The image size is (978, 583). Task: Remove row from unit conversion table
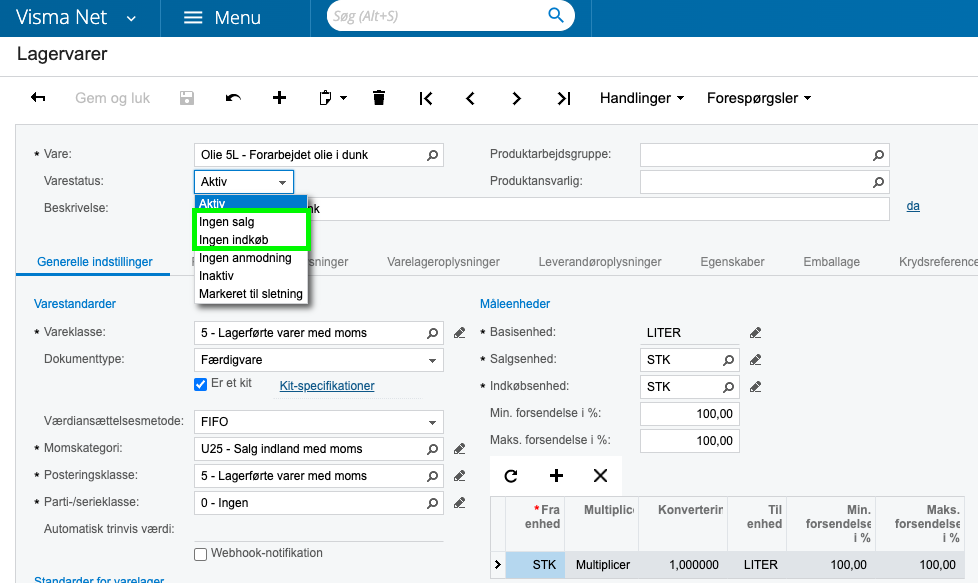click(600, 476)
